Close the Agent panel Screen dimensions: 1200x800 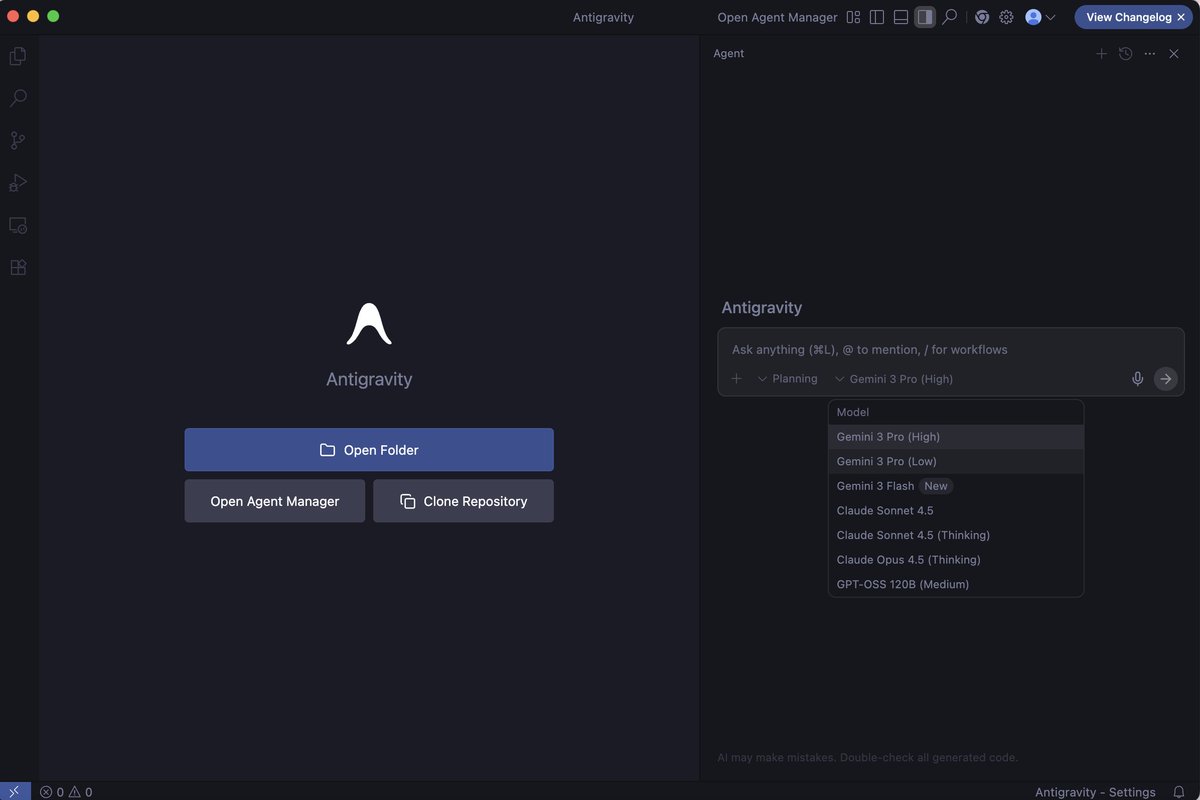pos(1174,54)
